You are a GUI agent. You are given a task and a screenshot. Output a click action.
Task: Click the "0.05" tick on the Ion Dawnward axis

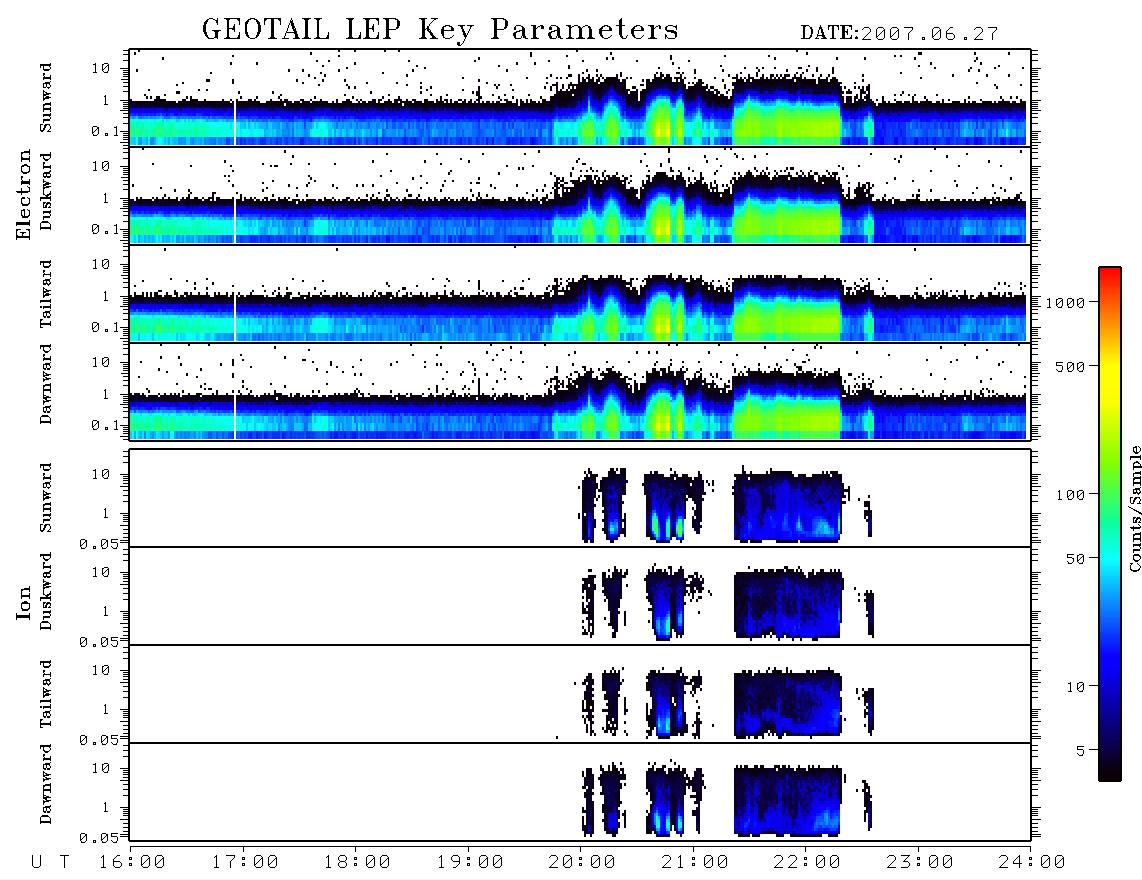[99, 838]
